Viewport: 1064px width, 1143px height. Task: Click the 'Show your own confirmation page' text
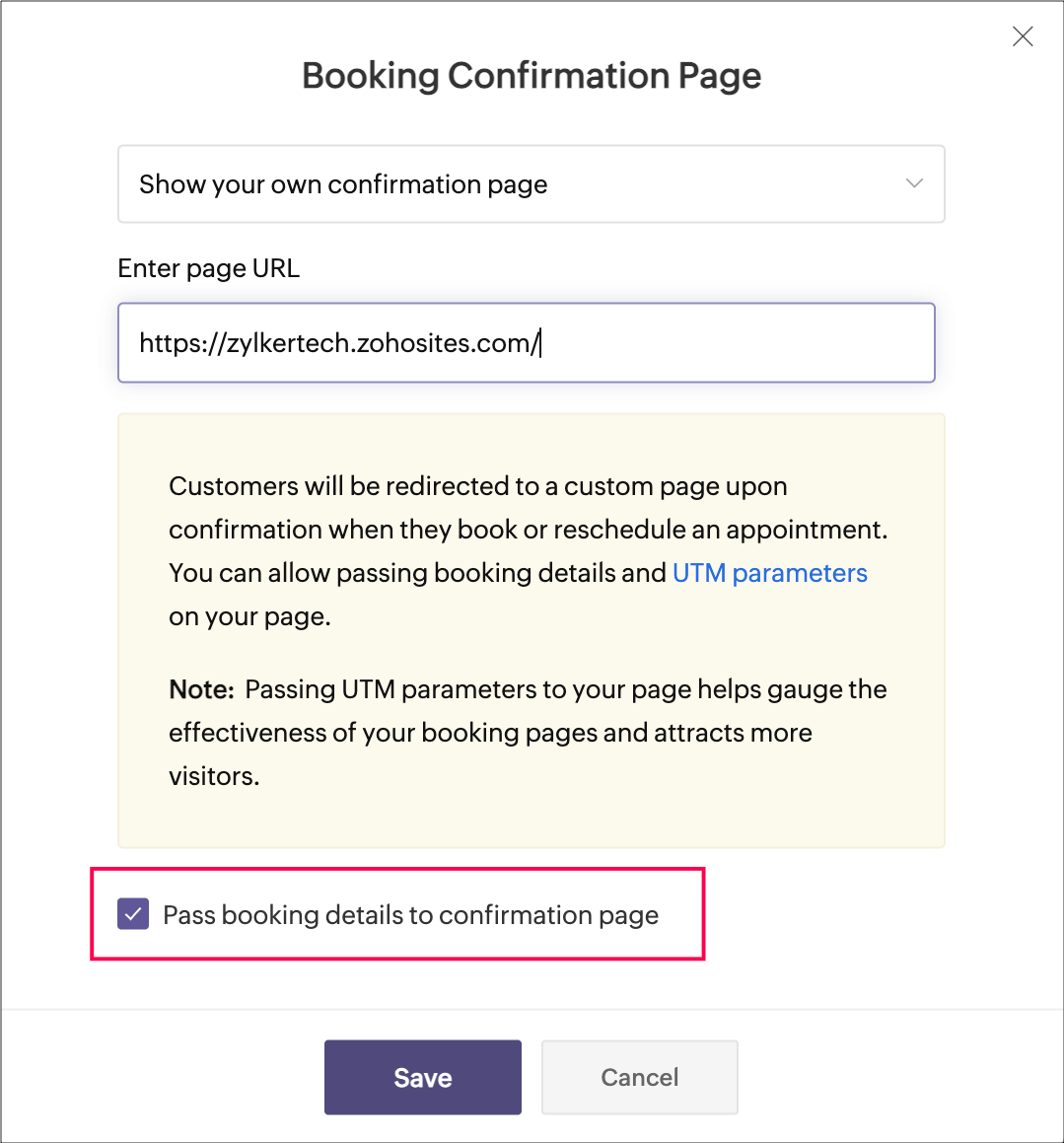343,184
